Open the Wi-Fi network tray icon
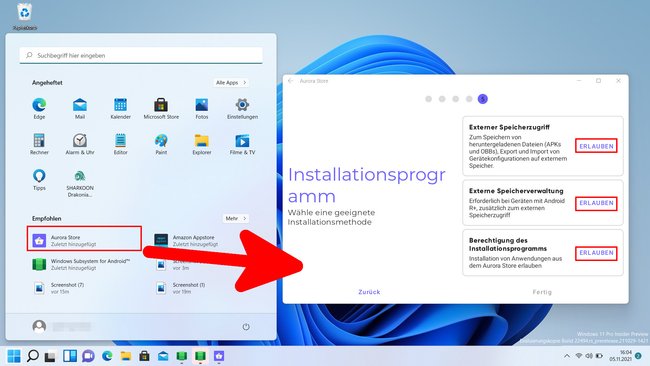650x366 pixels. pos(579,356)
